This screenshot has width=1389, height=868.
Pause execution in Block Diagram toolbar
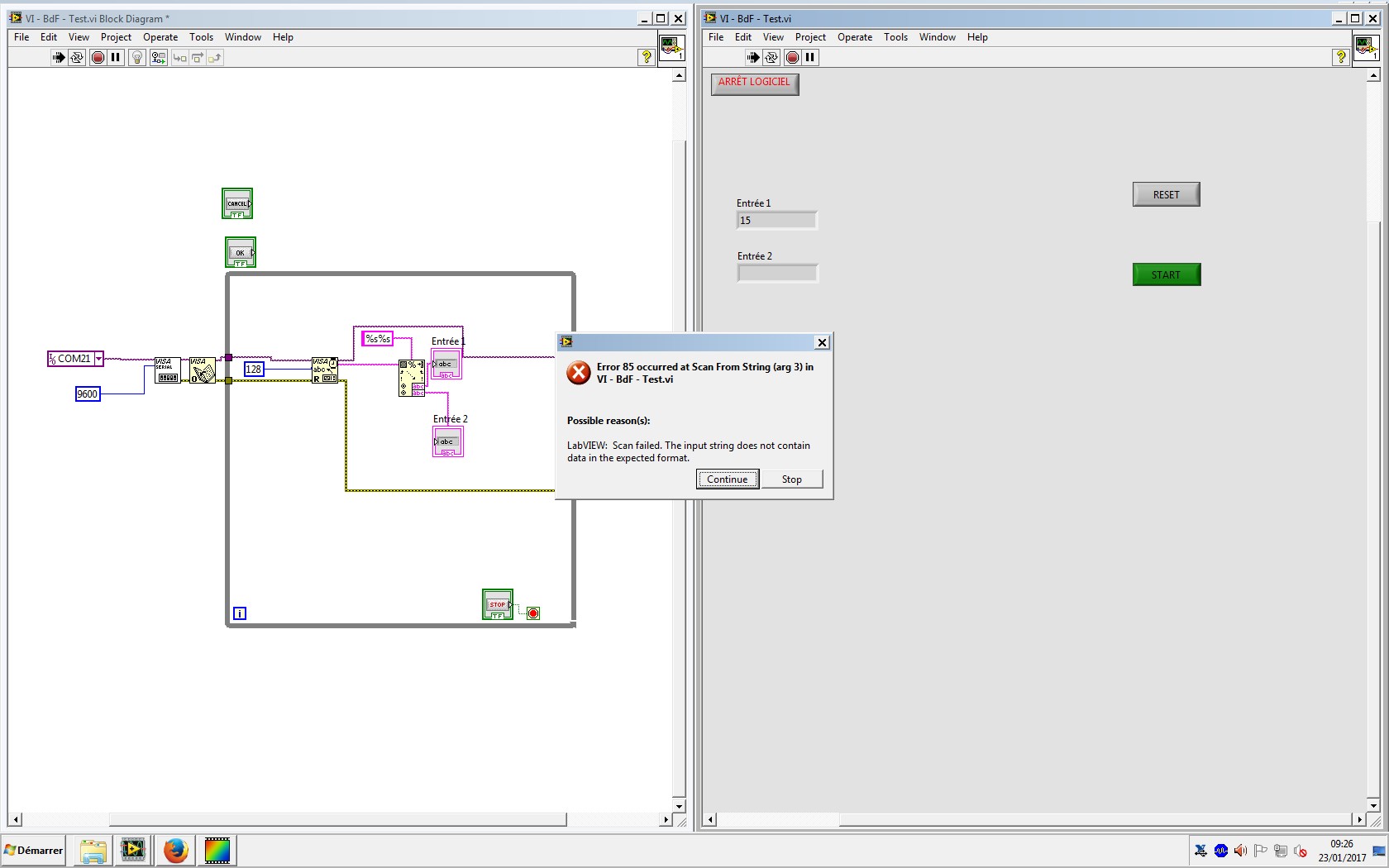(116, 57)
